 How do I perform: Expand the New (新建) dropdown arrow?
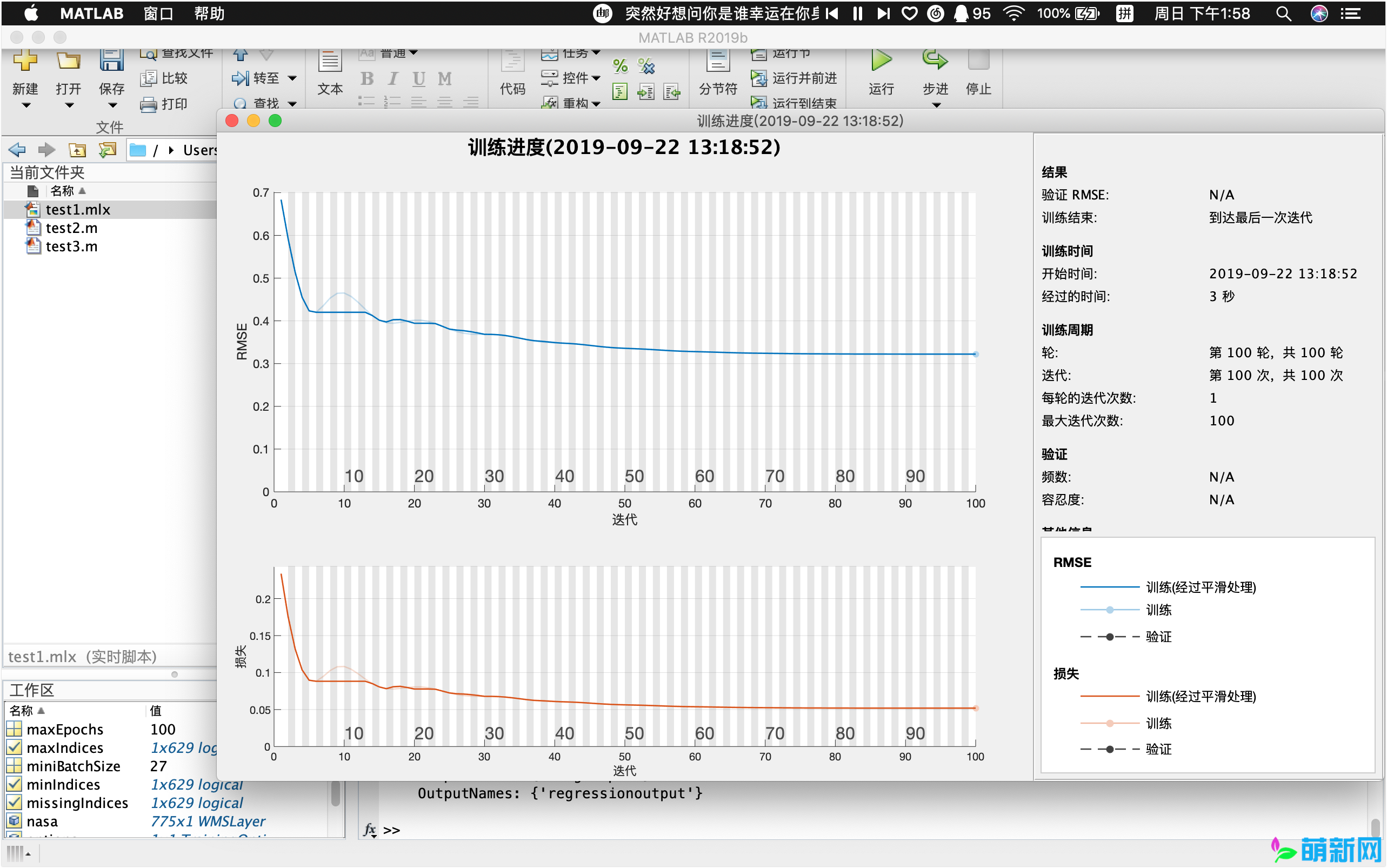click(x=26, y=105)
